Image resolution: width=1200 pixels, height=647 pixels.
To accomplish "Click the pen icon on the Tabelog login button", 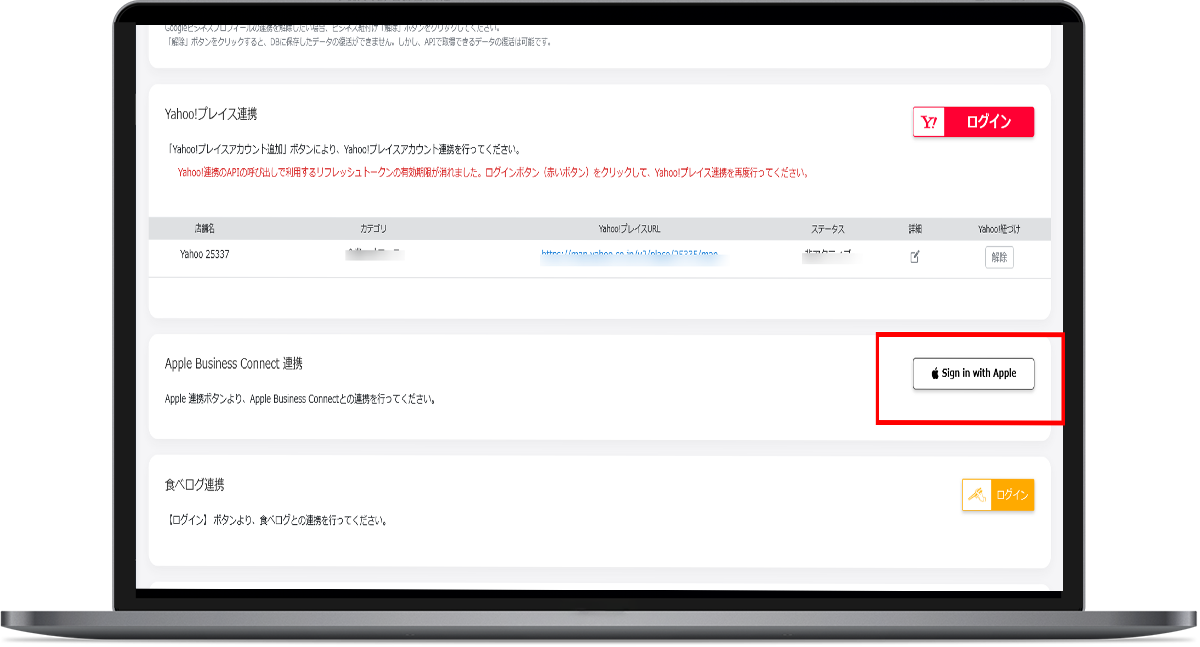I will (x=976, y=494).
